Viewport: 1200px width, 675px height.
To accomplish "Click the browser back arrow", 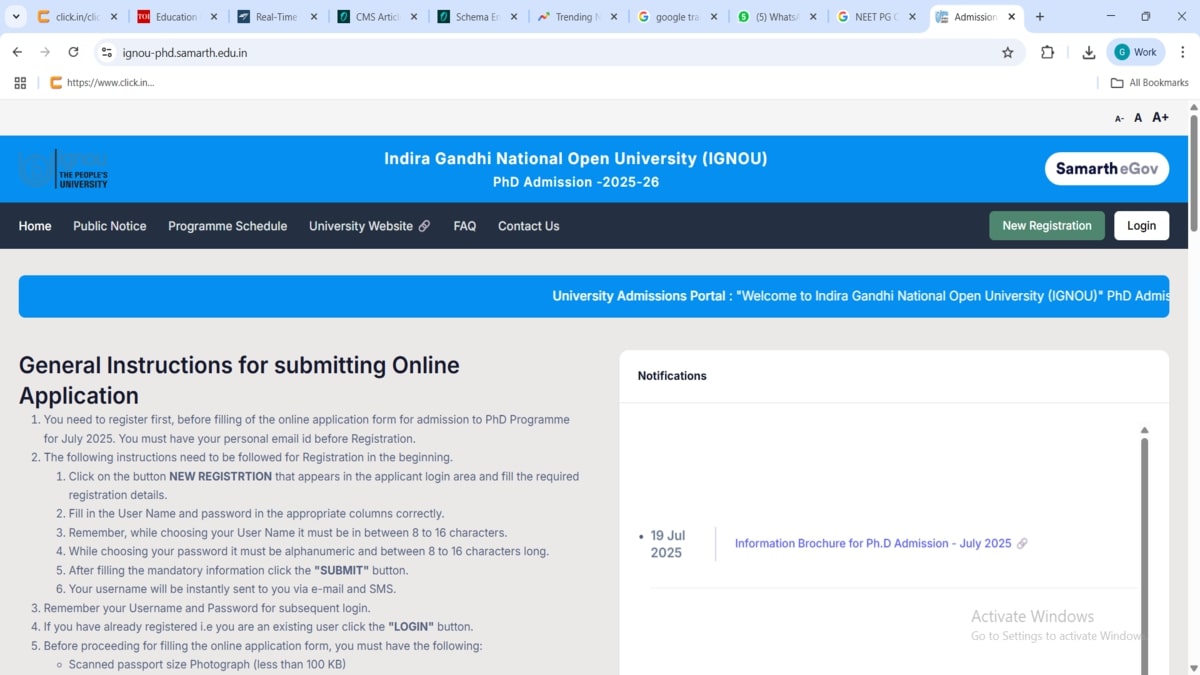I will (17, 52).
